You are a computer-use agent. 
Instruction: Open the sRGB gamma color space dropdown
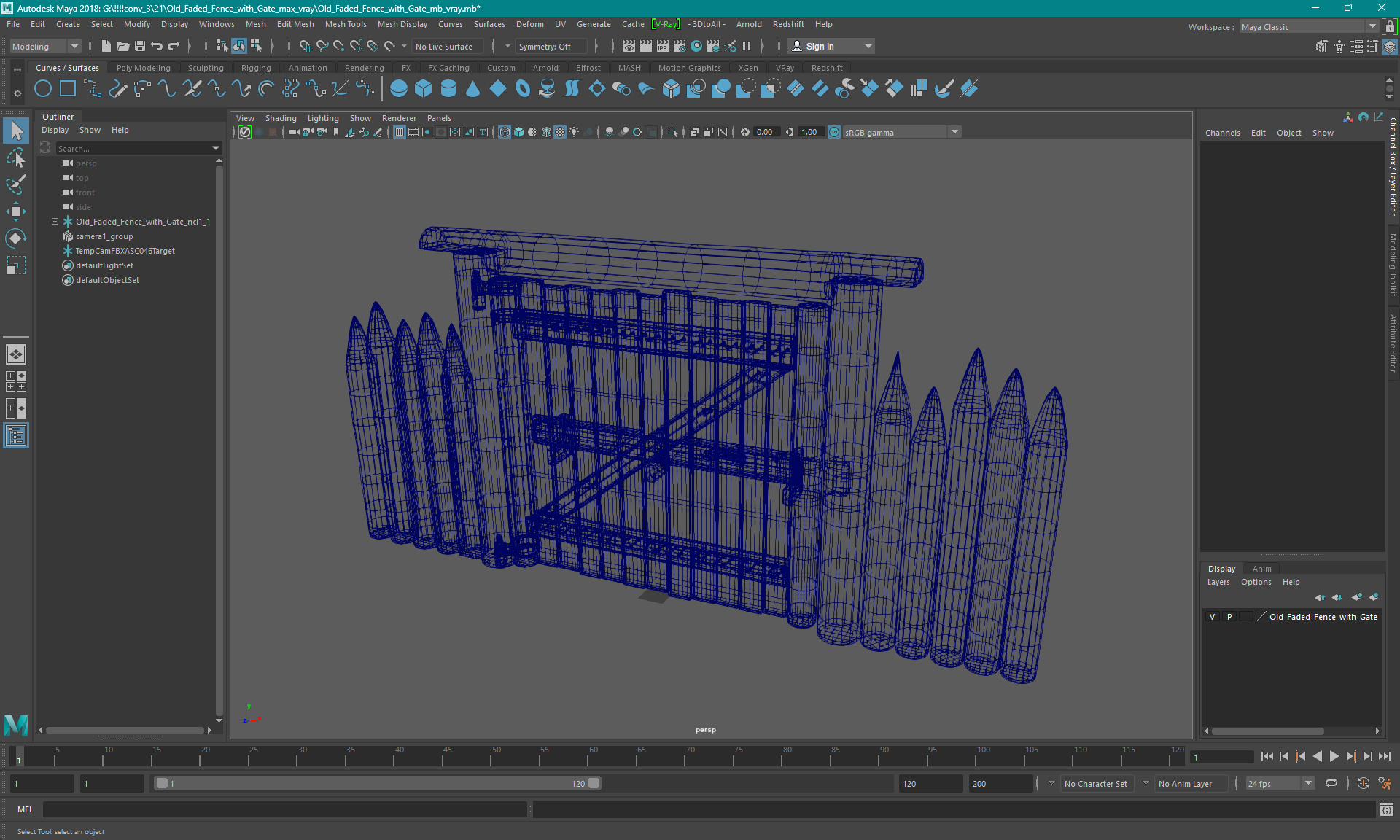(x=902, y=132)
